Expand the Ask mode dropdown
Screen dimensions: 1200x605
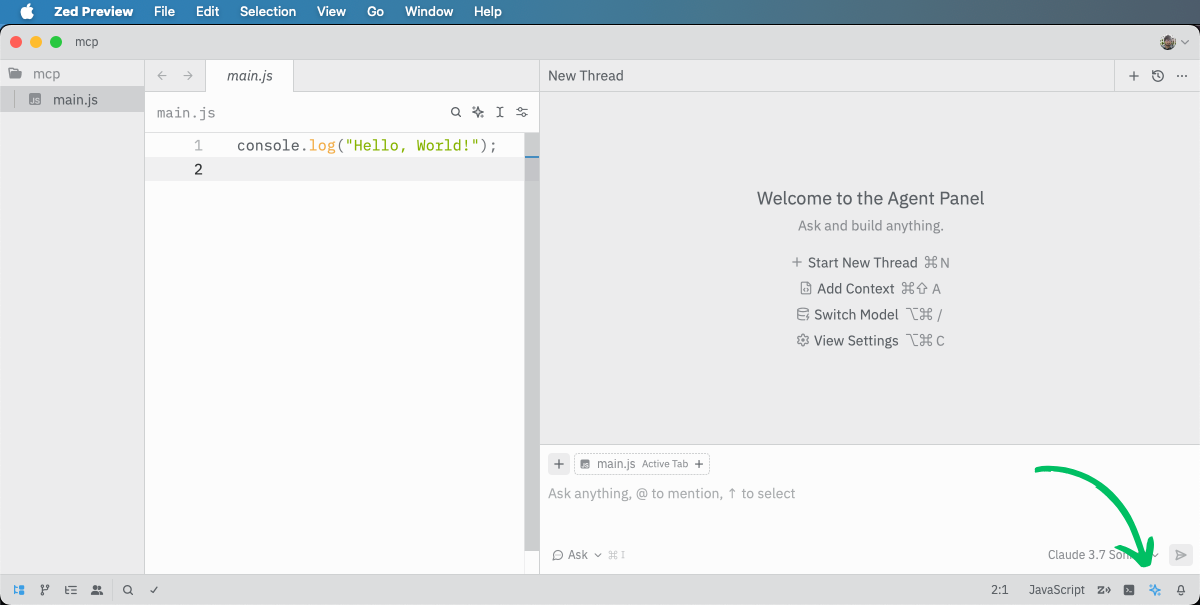(578, 555)
